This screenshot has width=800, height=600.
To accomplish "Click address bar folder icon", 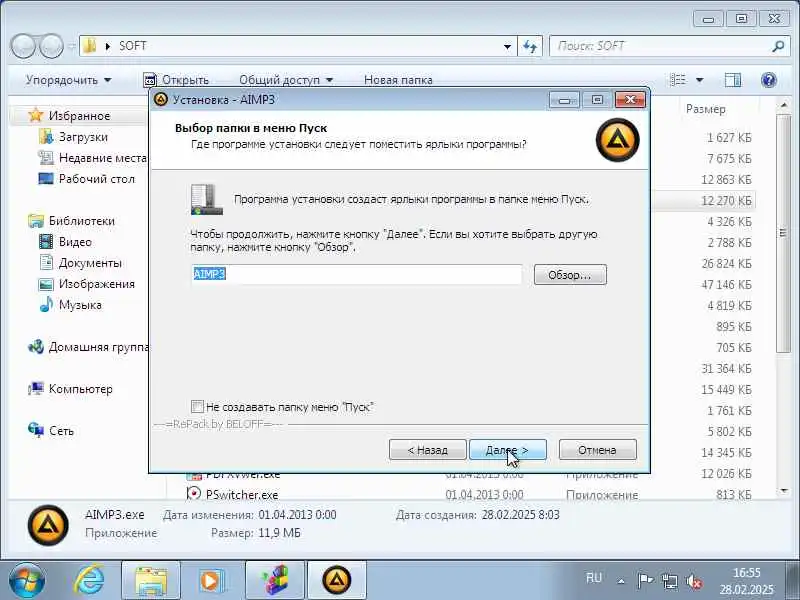I will pos(90,46).
